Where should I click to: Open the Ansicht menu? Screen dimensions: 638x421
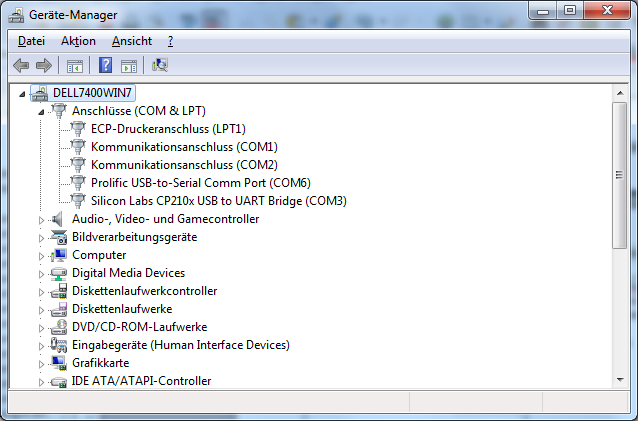click(132, 41)
